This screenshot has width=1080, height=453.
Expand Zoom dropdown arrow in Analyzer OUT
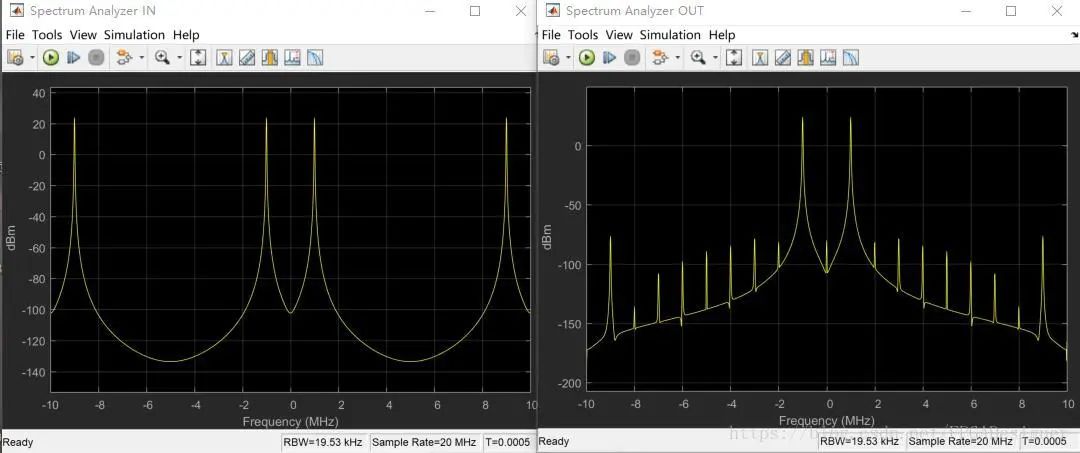point(715,58)
